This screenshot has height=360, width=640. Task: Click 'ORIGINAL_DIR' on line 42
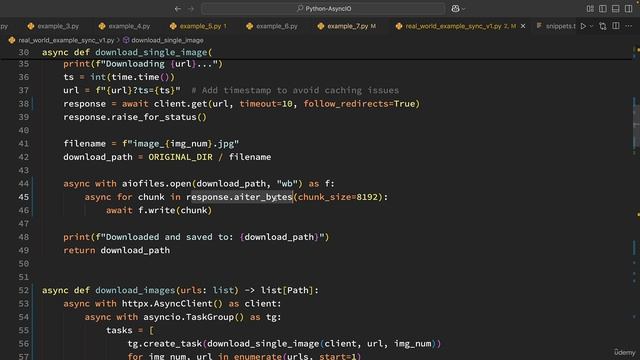pos(180,157)
